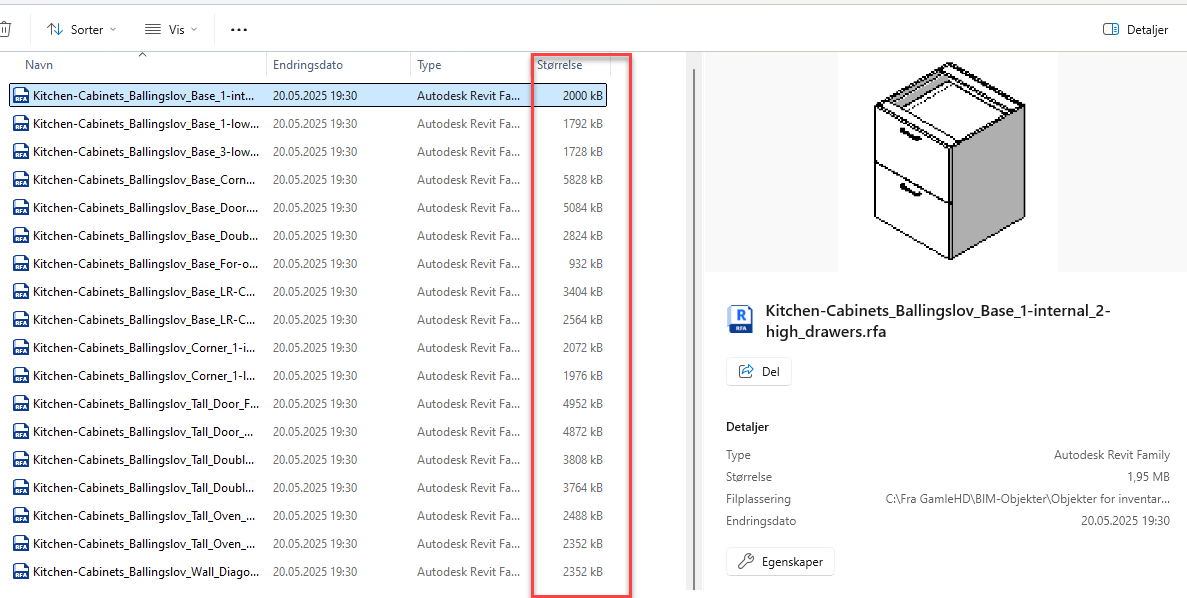Image resolution: width=1187 pixels, height=598 pixels.
Task: Click the 4952 kB size cell
Action: [x=583, y=403]
